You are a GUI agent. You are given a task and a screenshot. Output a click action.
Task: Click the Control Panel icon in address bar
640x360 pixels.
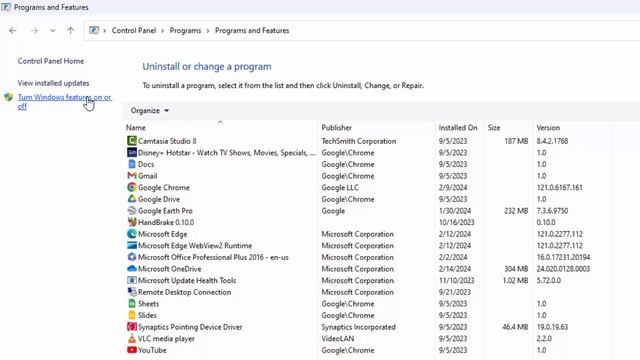tap(94, 31)
